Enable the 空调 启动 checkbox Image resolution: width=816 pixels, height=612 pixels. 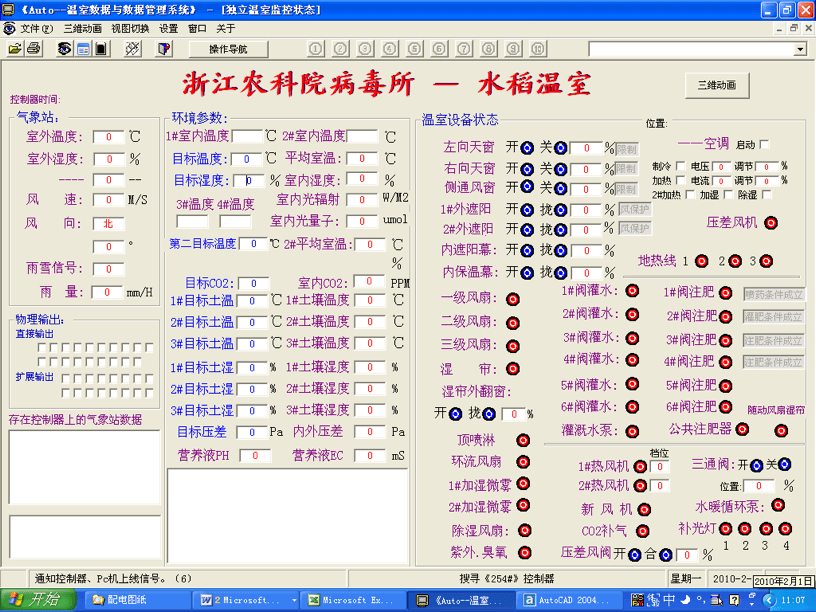coord(765,145)
